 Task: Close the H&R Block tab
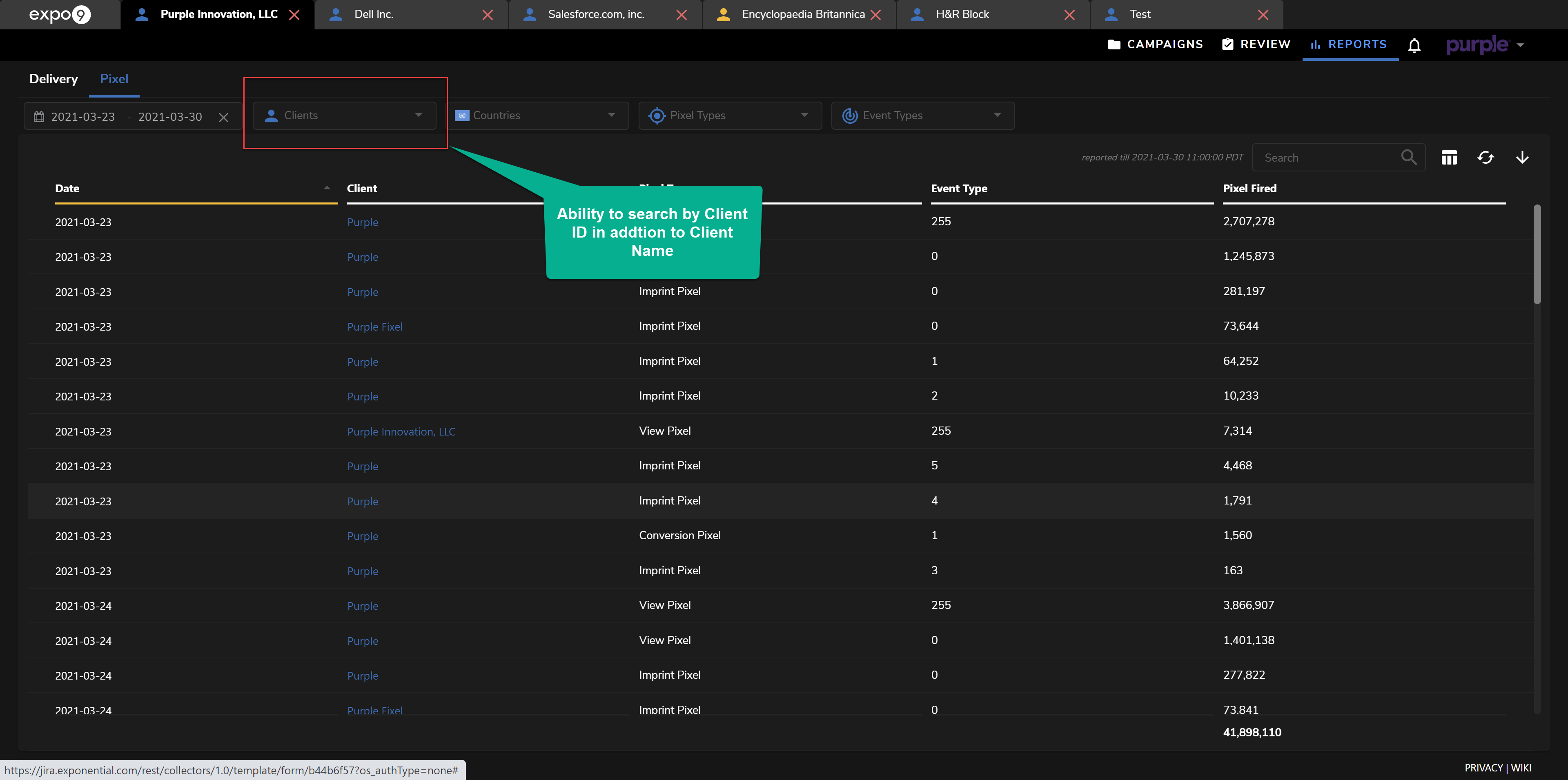click(x=1069, y=15)
